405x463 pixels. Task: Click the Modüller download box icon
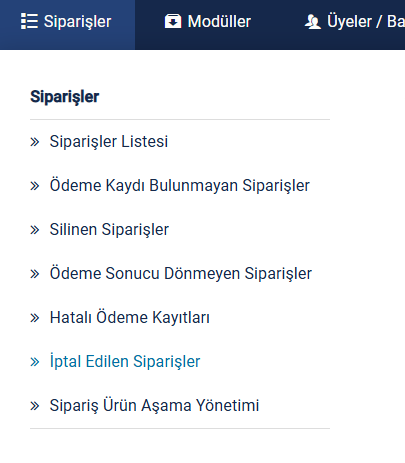coord(173,21)
